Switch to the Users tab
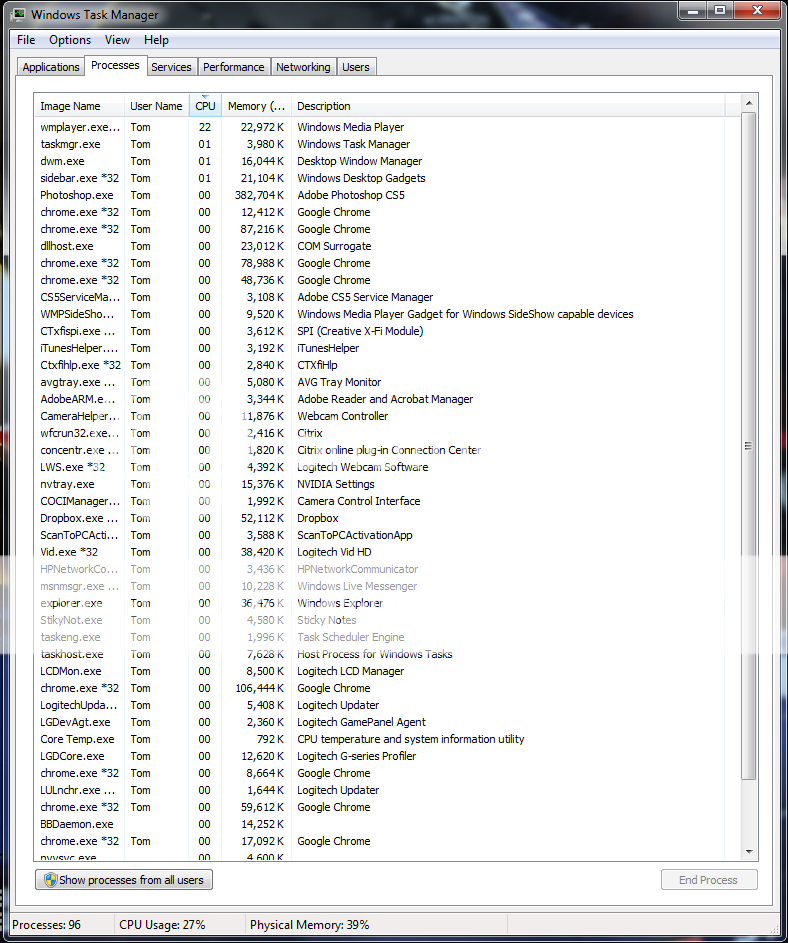This screenshot has width=788, height=943. coord(356,67)
